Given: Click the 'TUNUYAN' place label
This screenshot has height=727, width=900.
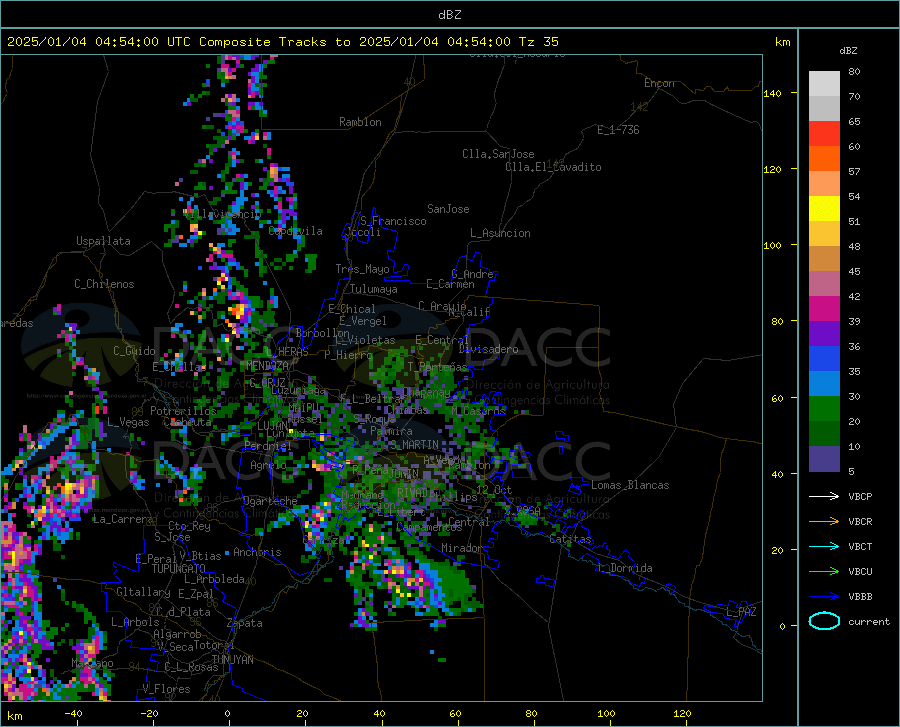Looking at the screenshot, I should [232, 660].
